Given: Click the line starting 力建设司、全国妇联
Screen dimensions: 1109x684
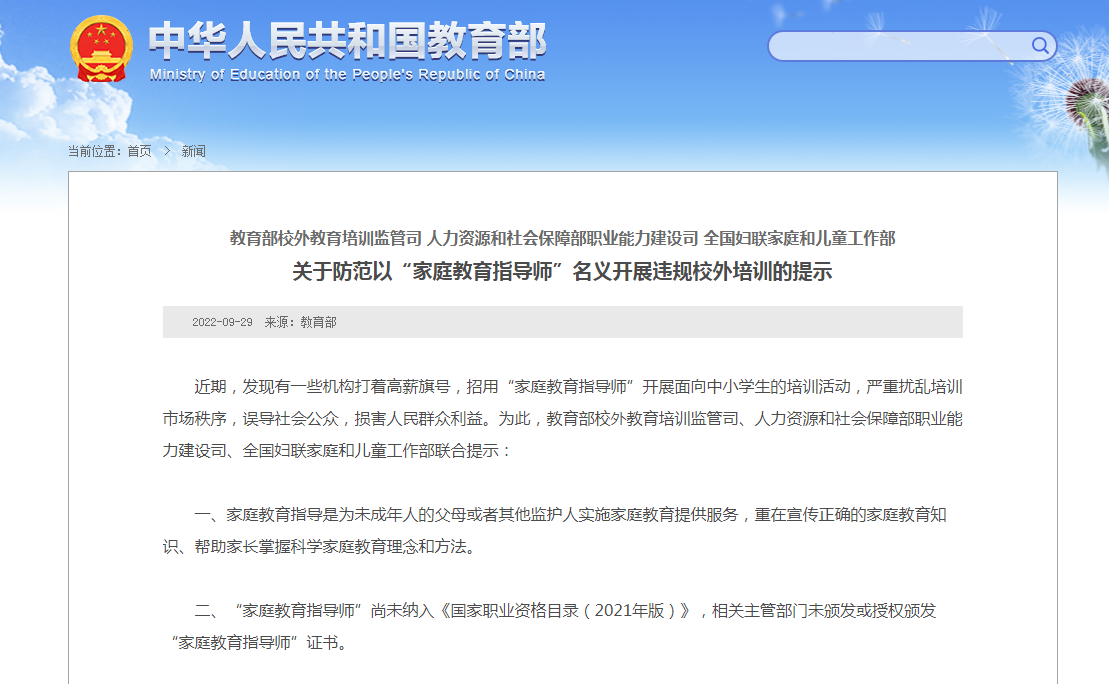Looking at the screenshot, I should (x=337, y=451).
